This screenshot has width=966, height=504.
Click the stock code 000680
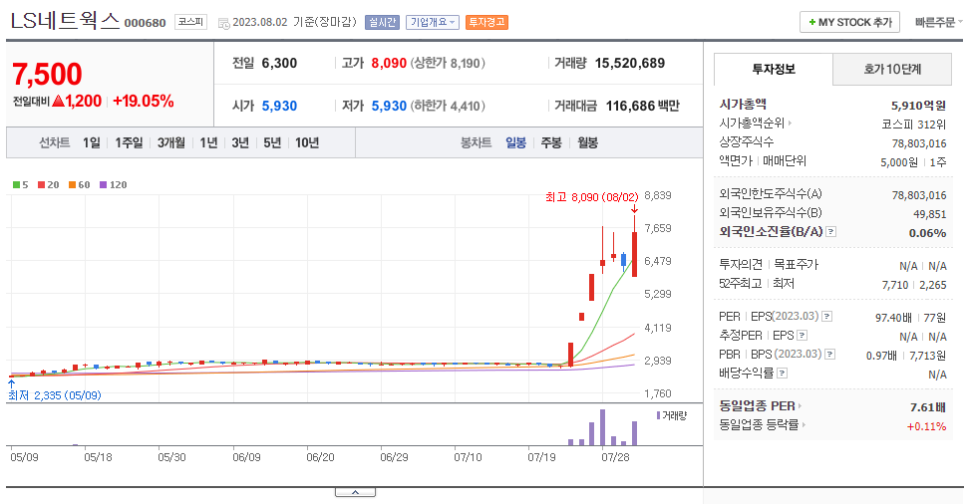[145, 23]
